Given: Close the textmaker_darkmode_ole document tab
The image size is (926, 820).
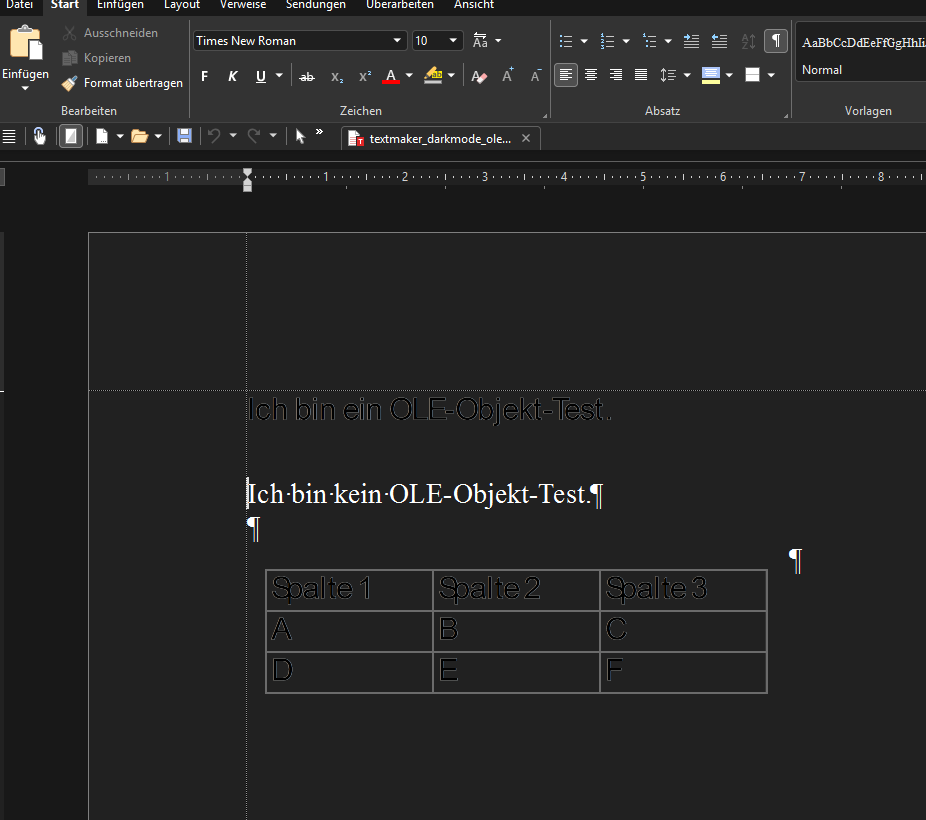Looking at the screenshot, I should [x=526, y=138].
